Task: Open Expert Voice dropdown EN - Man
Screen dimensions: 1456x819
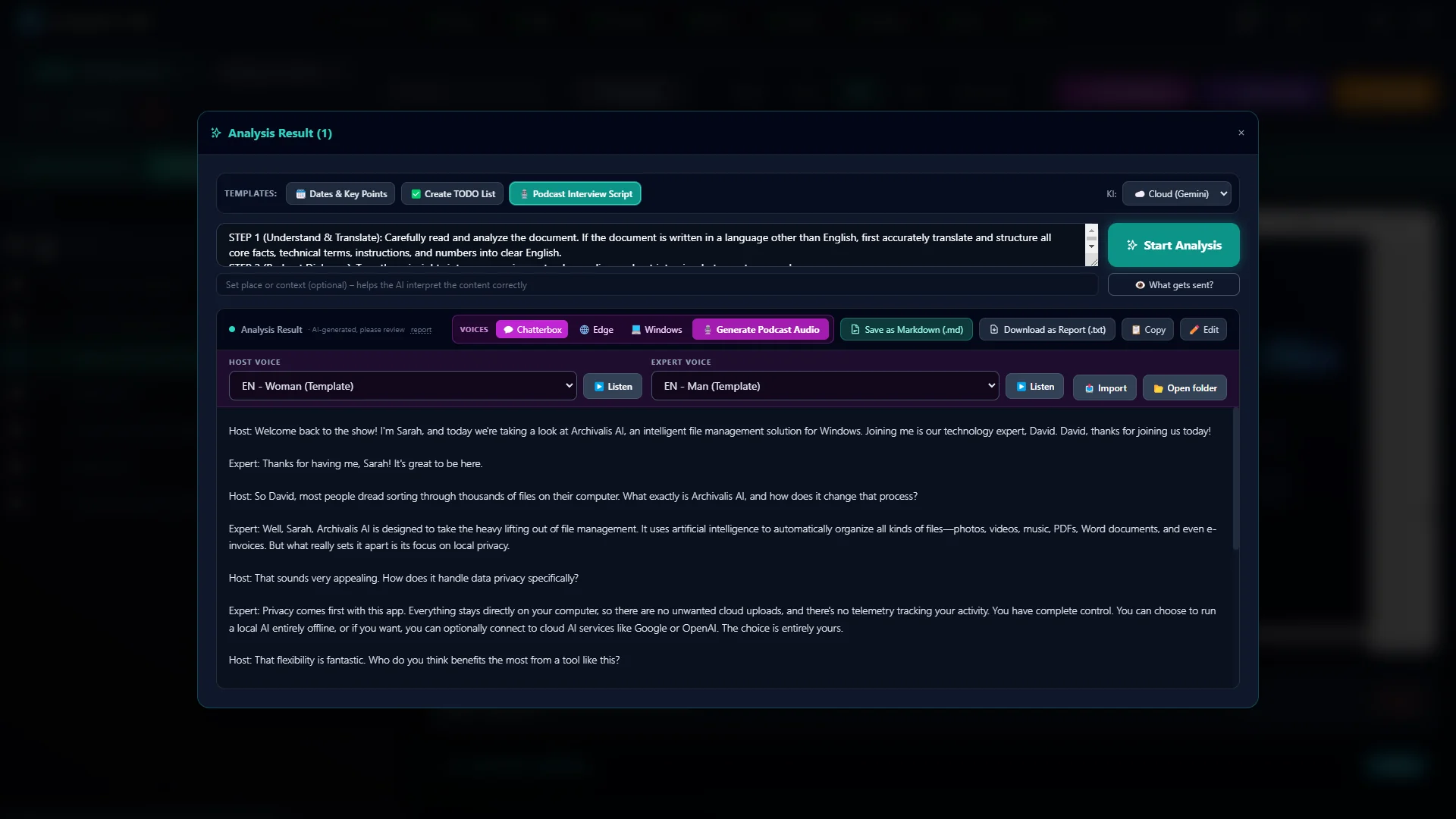Action: pos(825,386)
